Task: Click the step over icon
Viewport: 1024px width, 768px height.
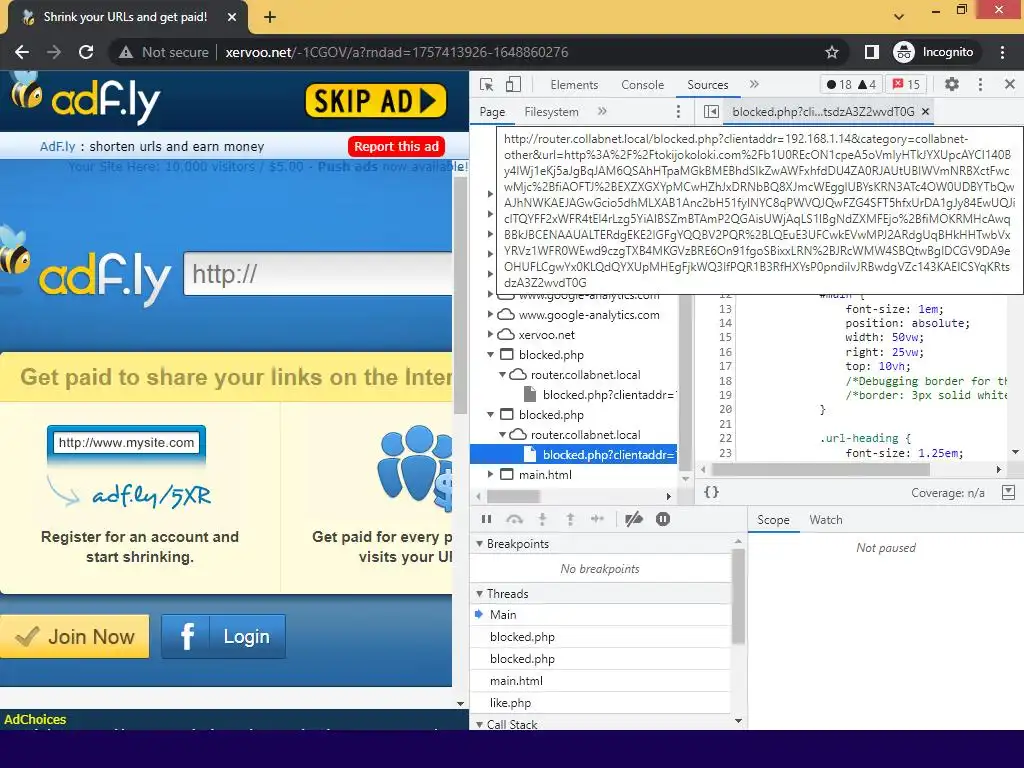Action: coord(515,519)
